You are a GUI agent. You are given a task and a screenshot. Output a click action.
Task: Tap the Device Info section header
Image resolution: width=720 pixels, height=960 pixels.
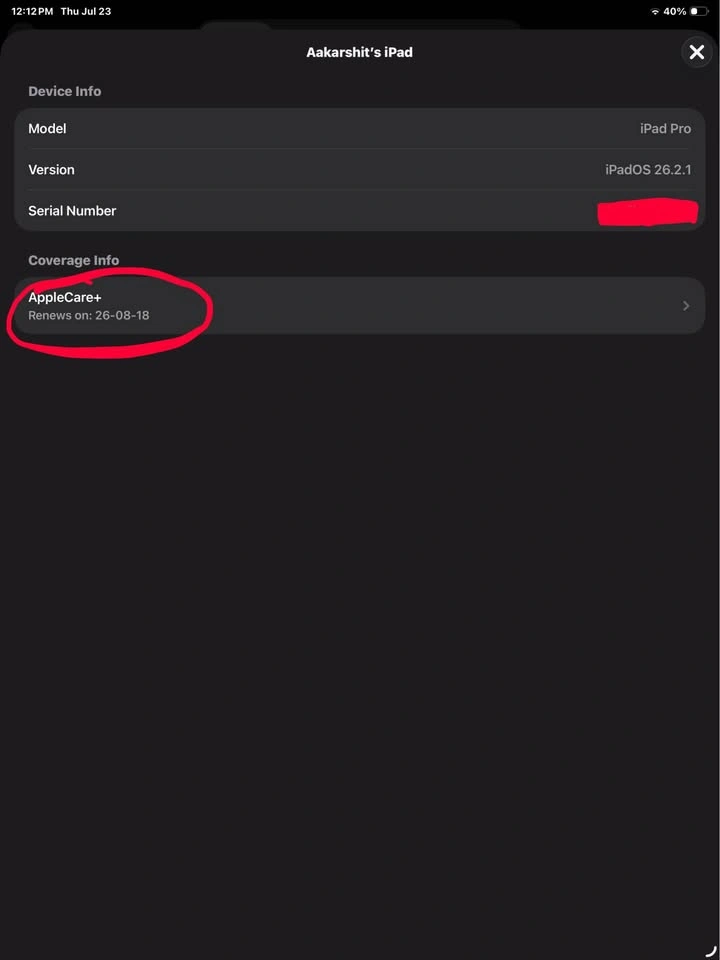pos(65,91)
